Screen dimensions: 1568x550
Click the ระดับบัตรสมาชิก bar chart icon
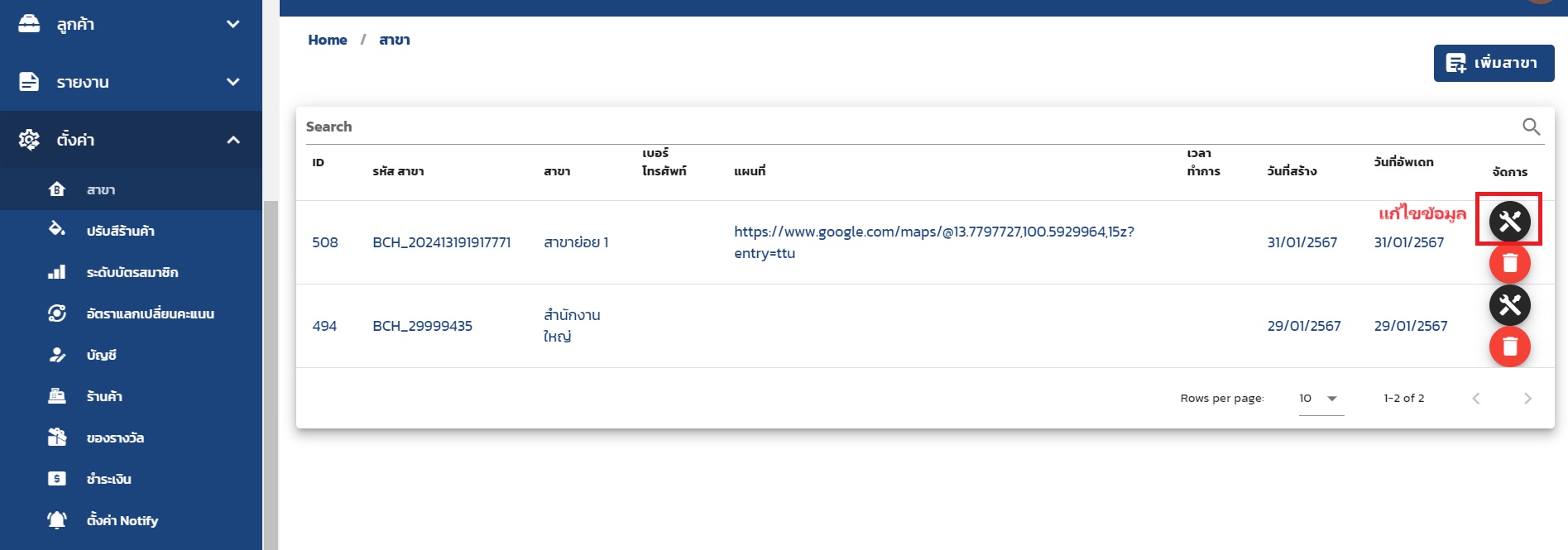tap(57, 272)
